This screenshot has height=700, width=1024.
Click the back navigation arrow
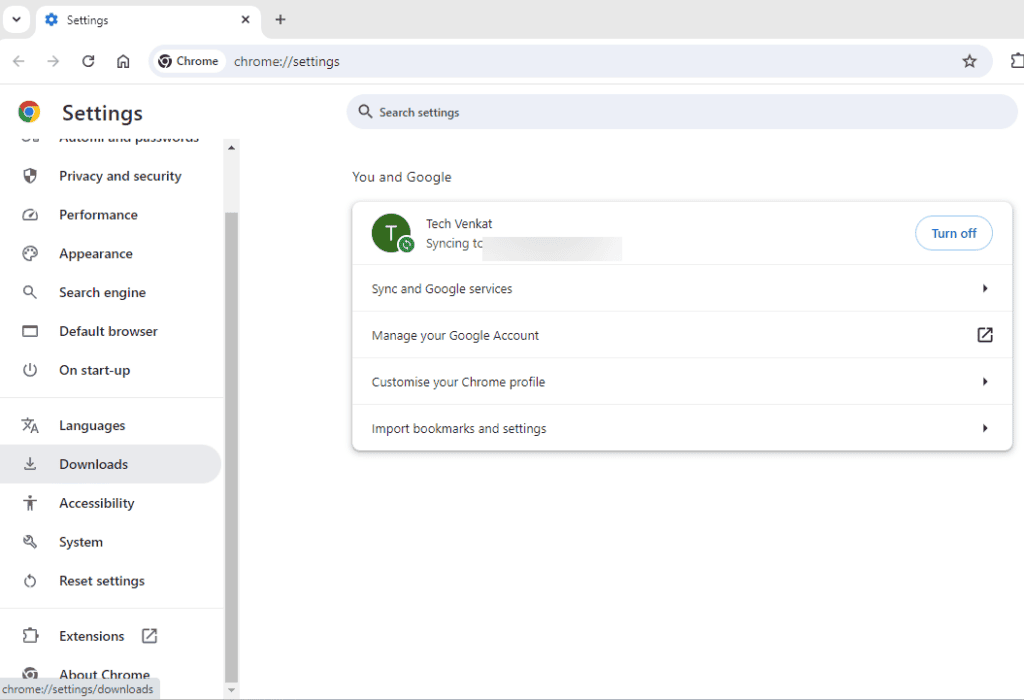point(19,61)
